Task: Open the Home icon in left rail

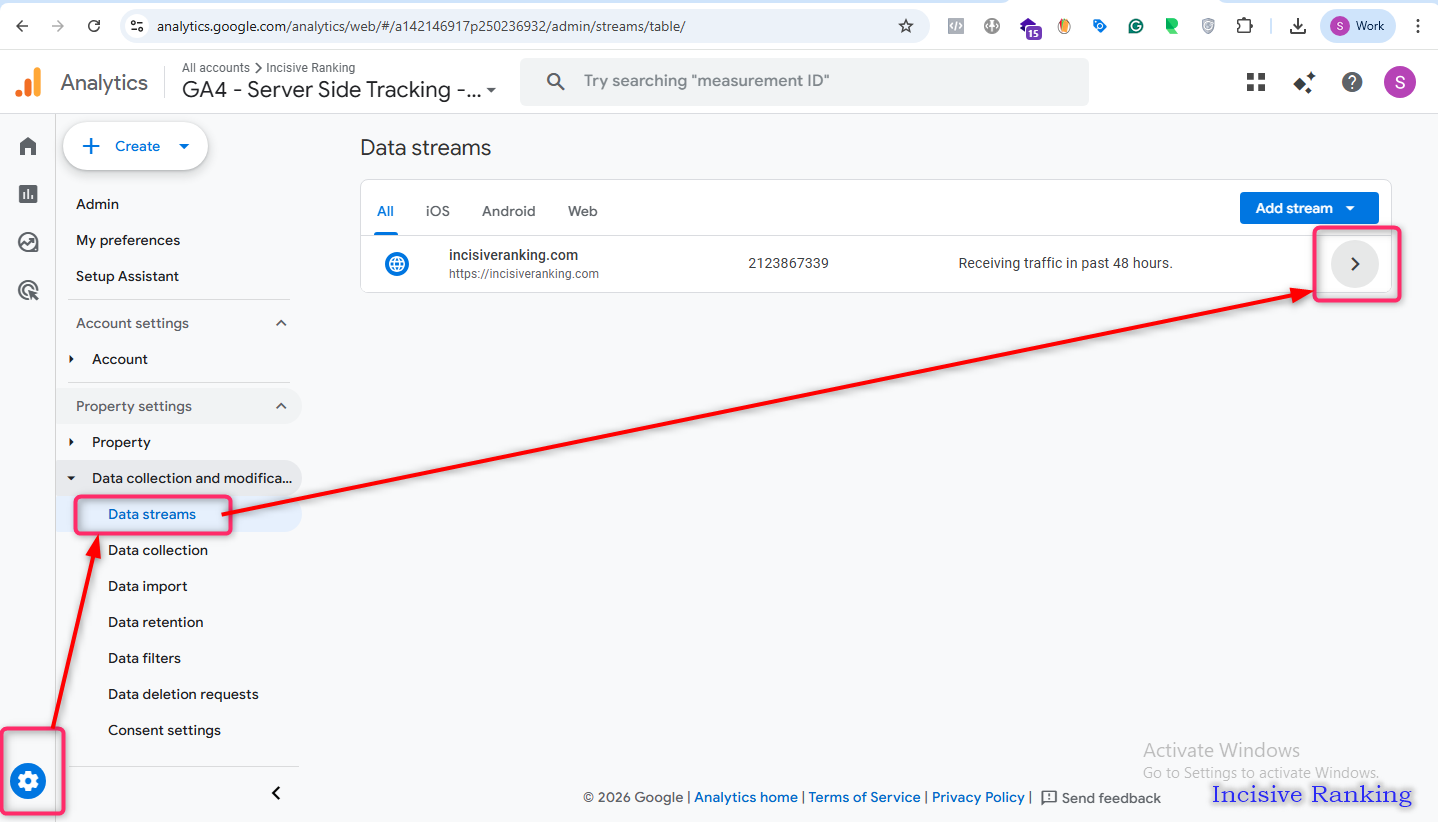Action: [28, 147]
